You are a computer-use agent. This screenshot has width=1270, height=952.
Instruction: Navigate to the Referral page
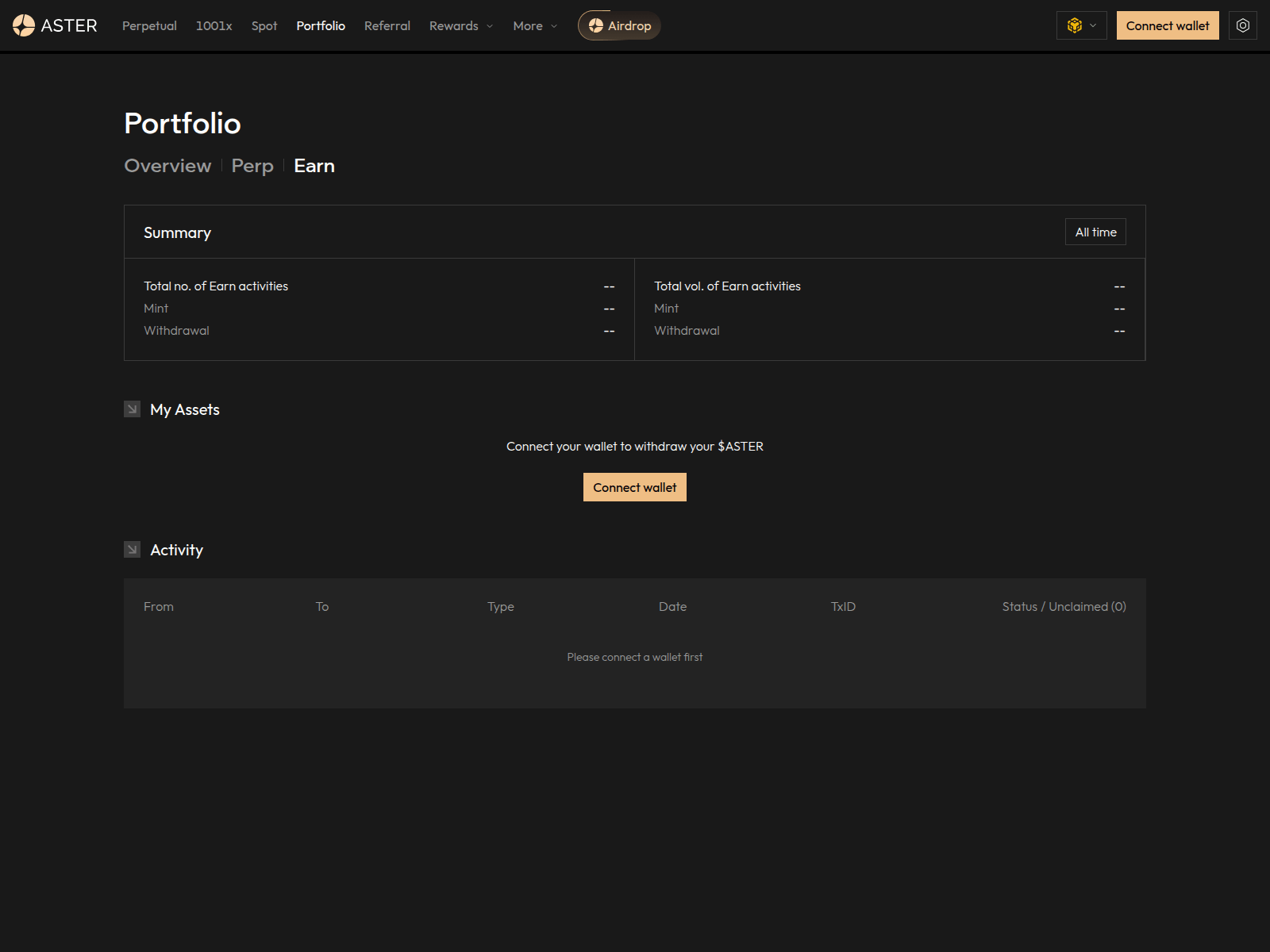pos(387,25)
